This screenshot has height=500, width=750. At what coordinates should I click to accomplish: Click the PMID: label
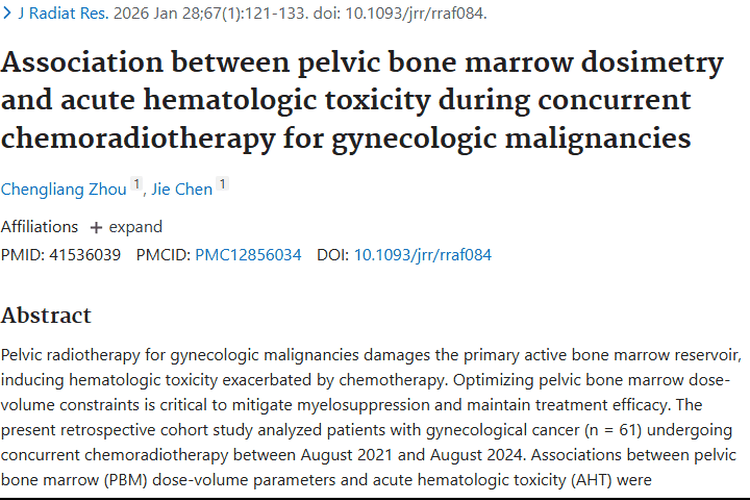click(x=22, y=255)
